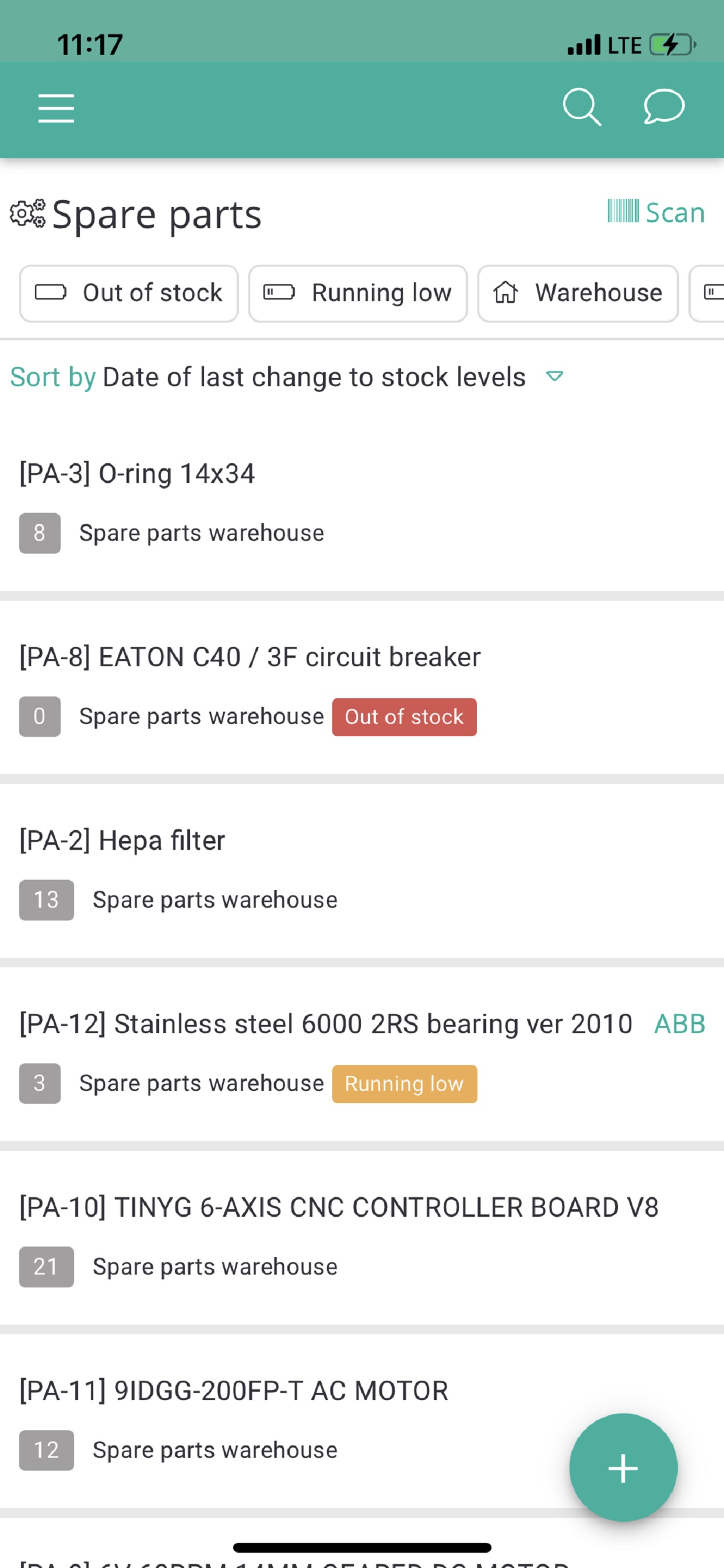724x1568 pixels.
Task: Tap the orange Running low badge
Action: pos(404,1083)
